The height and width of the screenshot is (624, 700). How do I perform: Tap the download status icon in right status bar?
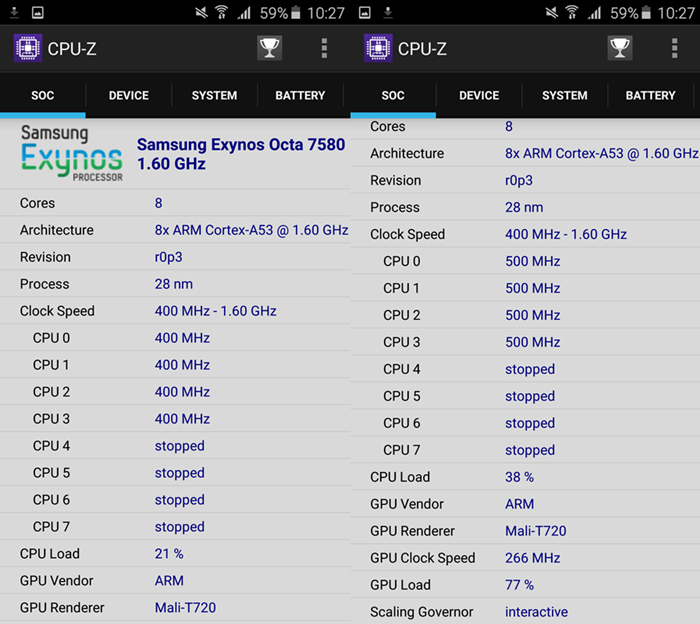tap(388, 12)
